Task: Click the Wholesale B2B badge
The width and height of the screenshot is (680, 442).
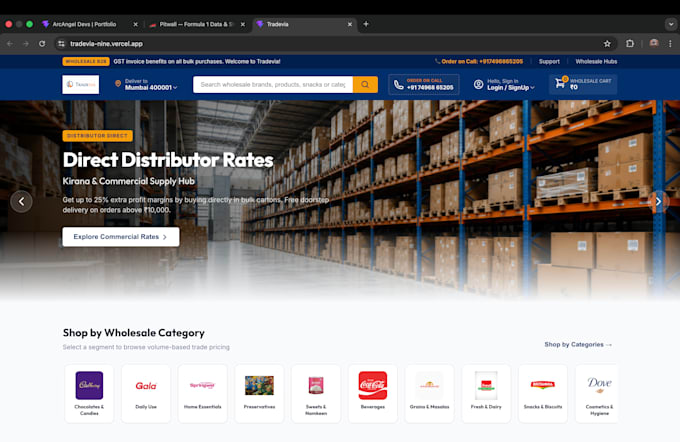Action: (x=86, y=62)
